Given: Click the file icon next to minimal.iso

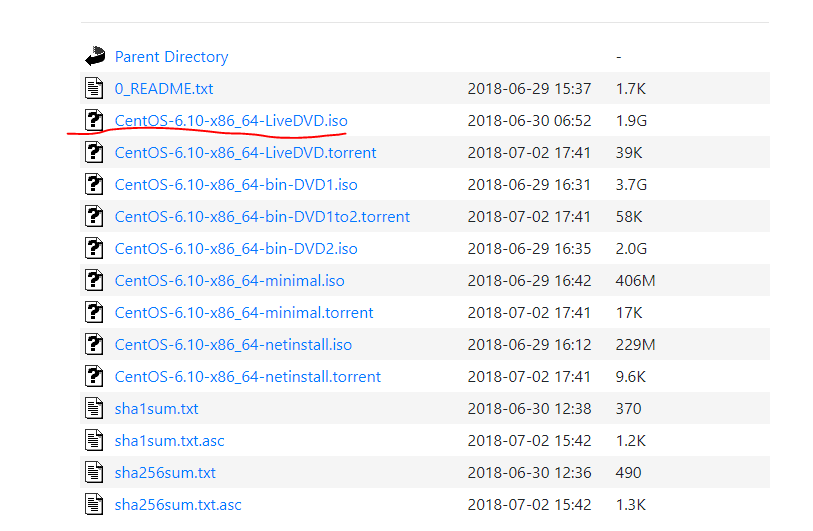Looking at the screenshot, I should (94, 281).
